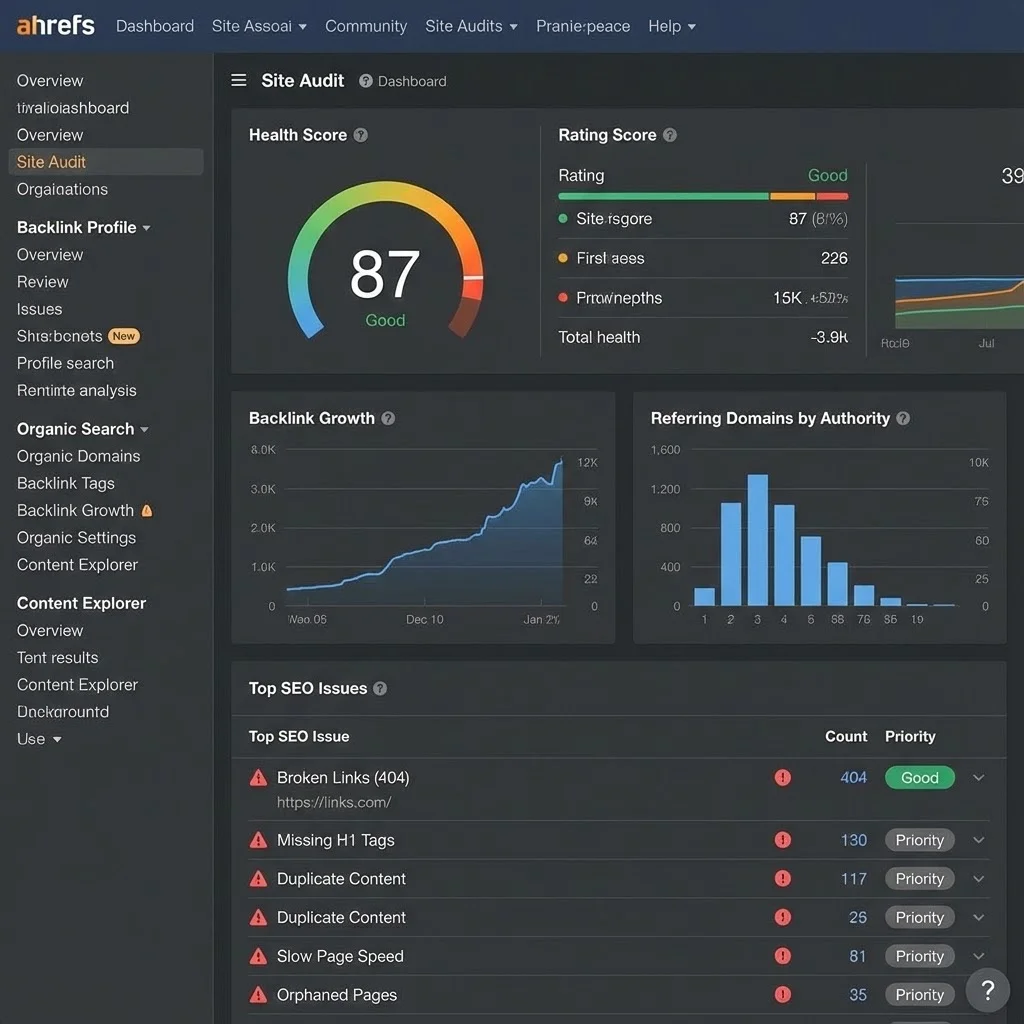Click the Rating Score help icon

click(x=672, y=134)
